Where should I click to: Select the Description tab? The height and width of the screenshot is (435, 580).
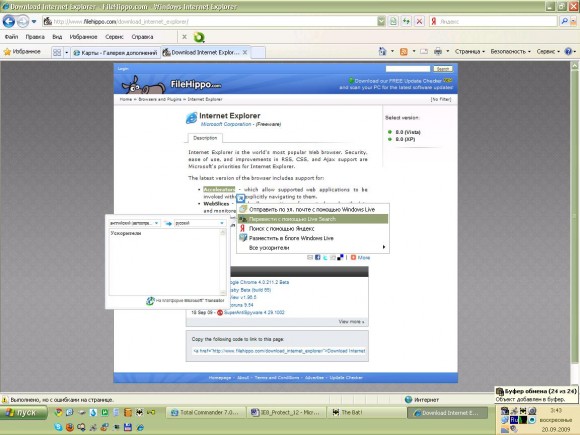(205, 138)
